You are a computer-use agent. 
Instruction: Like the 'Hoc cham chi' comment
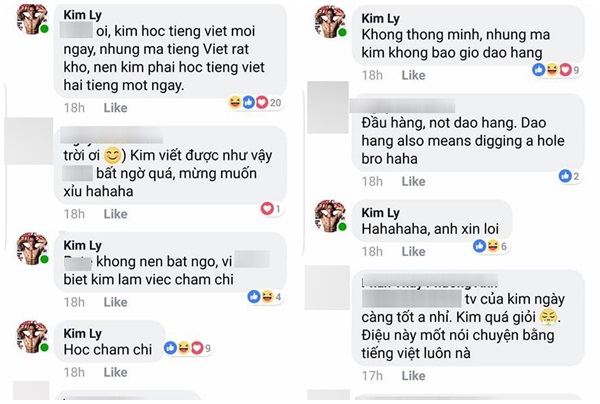(x=115, y=372)
